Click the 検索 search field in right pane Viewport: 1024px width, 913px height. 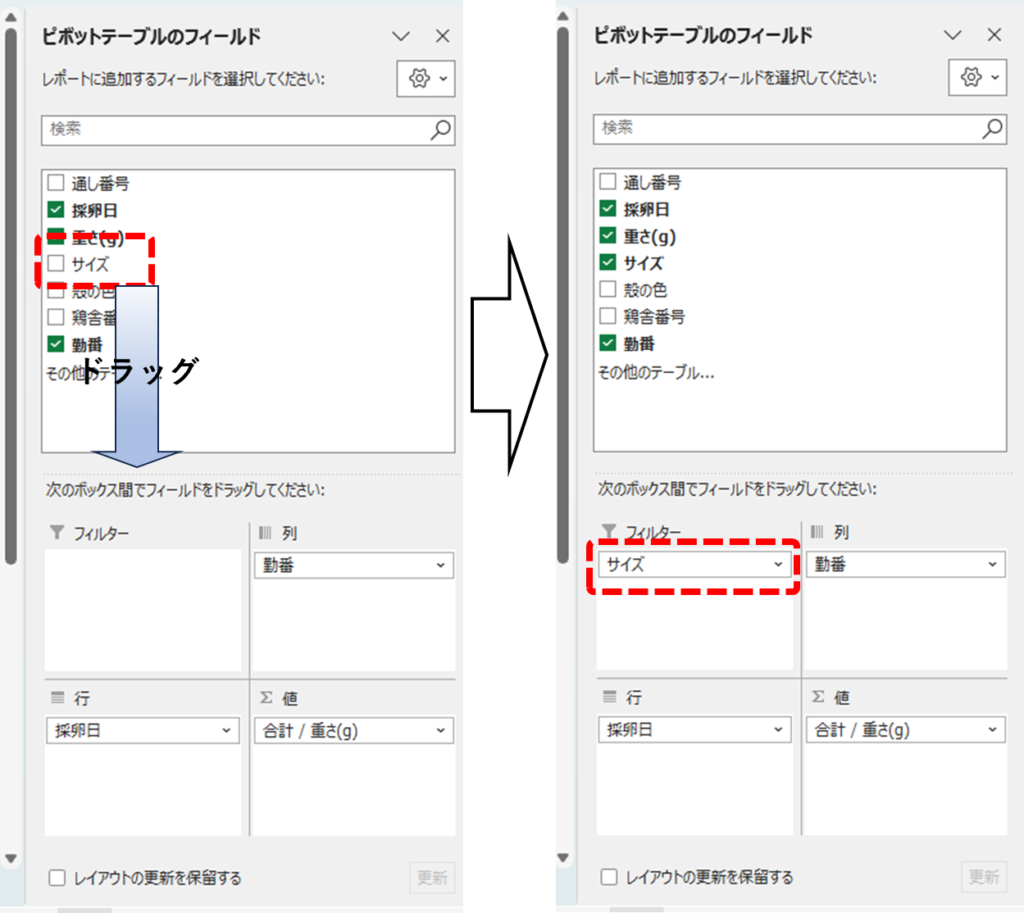pos(785,128)
